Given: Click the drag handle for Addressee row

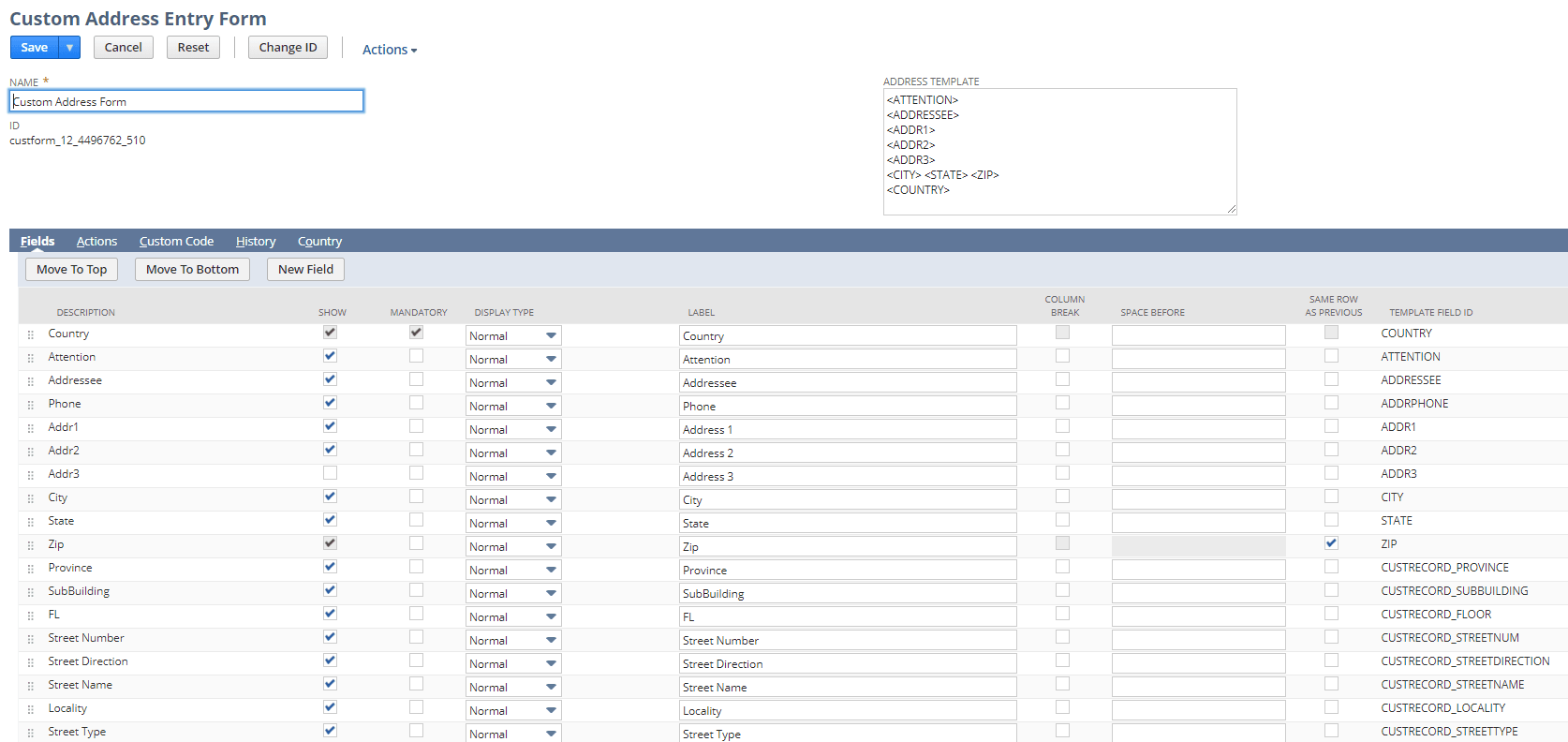Looking at the screenshot, I should point(30,381).
